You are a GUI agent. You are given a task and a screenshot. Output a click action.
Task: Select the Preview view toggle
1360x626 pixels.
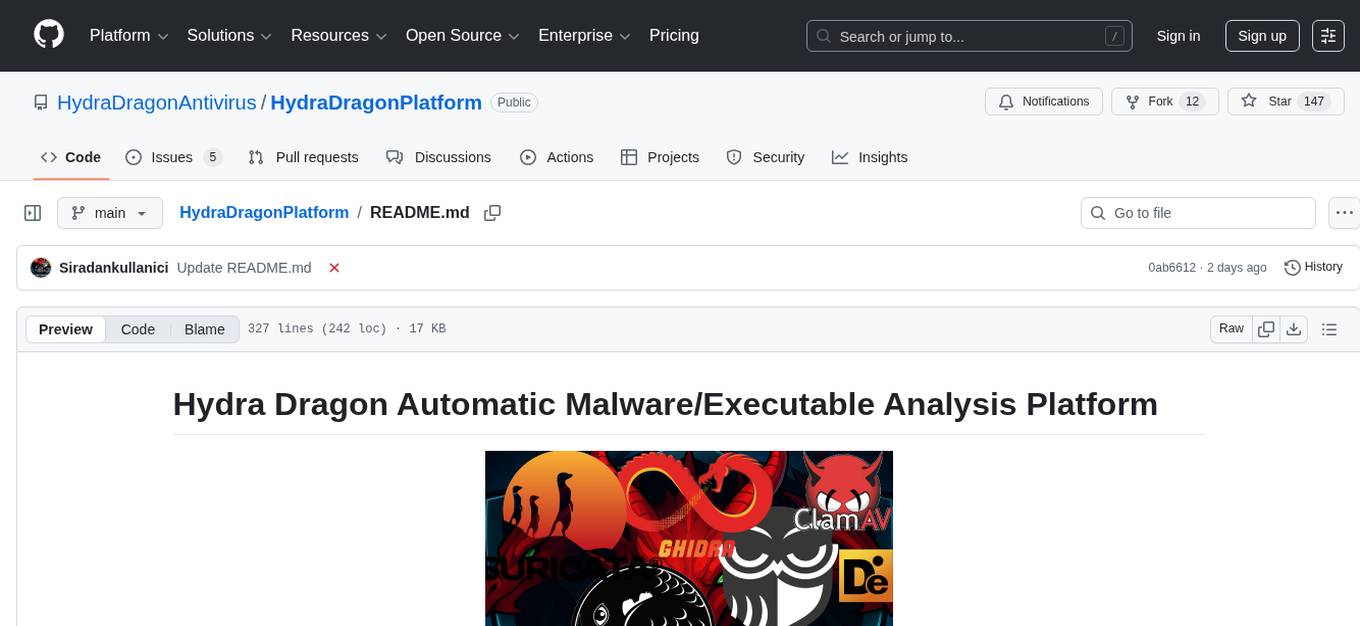66,329
